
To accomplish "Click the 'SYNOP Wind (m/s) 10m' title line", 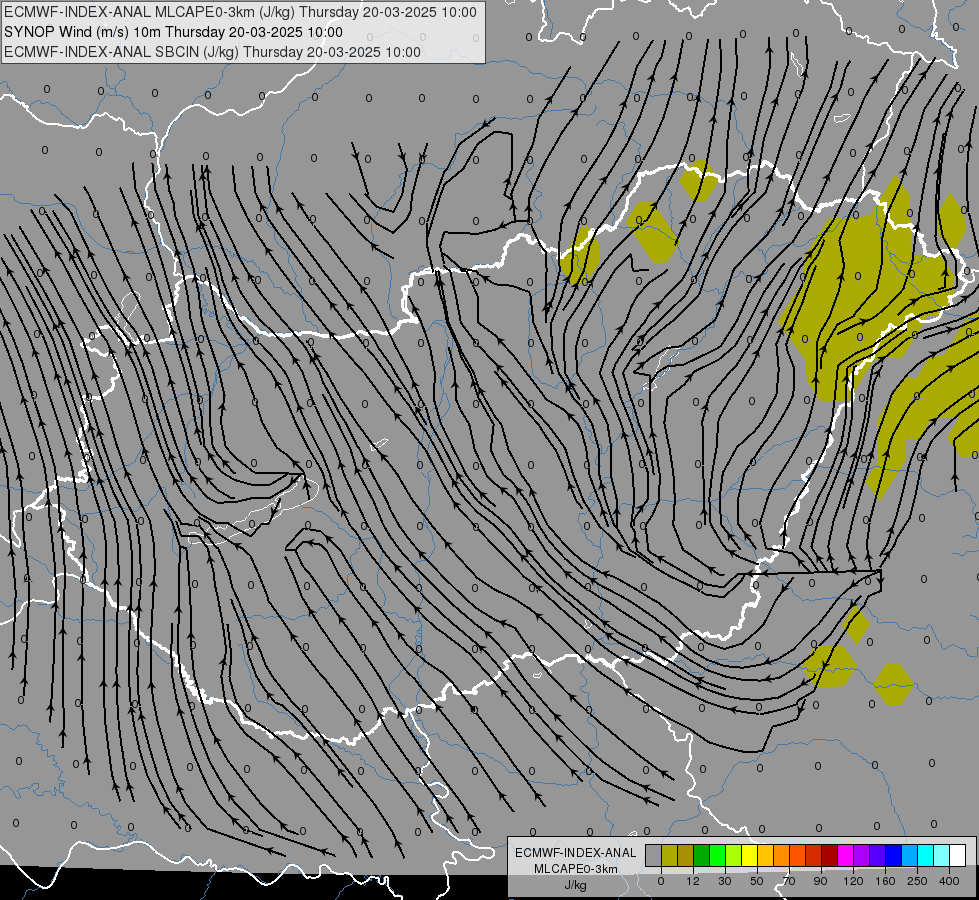I will point(82,32).
